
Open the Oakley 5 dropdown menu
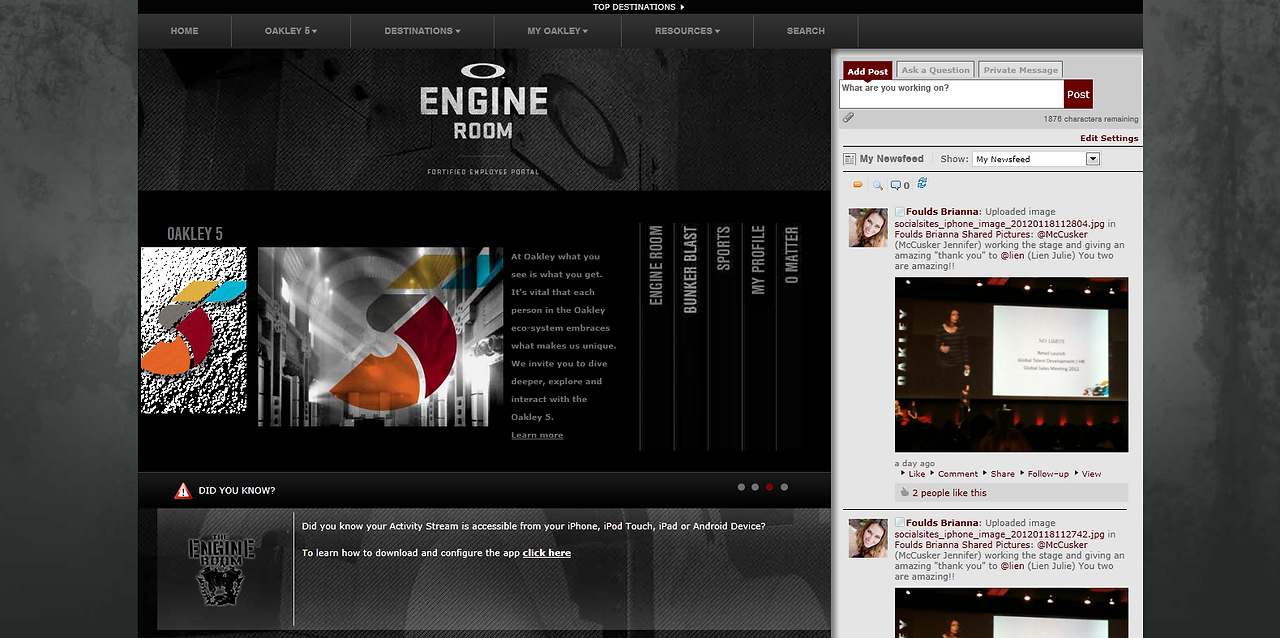coord(291,31)
